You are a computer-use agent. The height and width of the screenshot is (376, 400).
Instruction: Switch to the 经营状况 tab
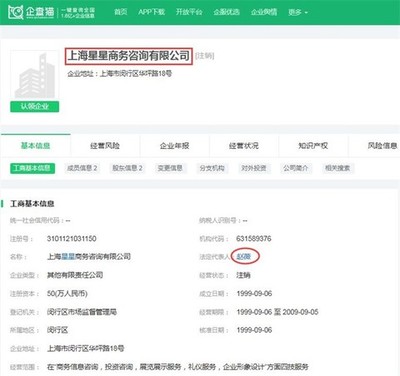[244, 146]
